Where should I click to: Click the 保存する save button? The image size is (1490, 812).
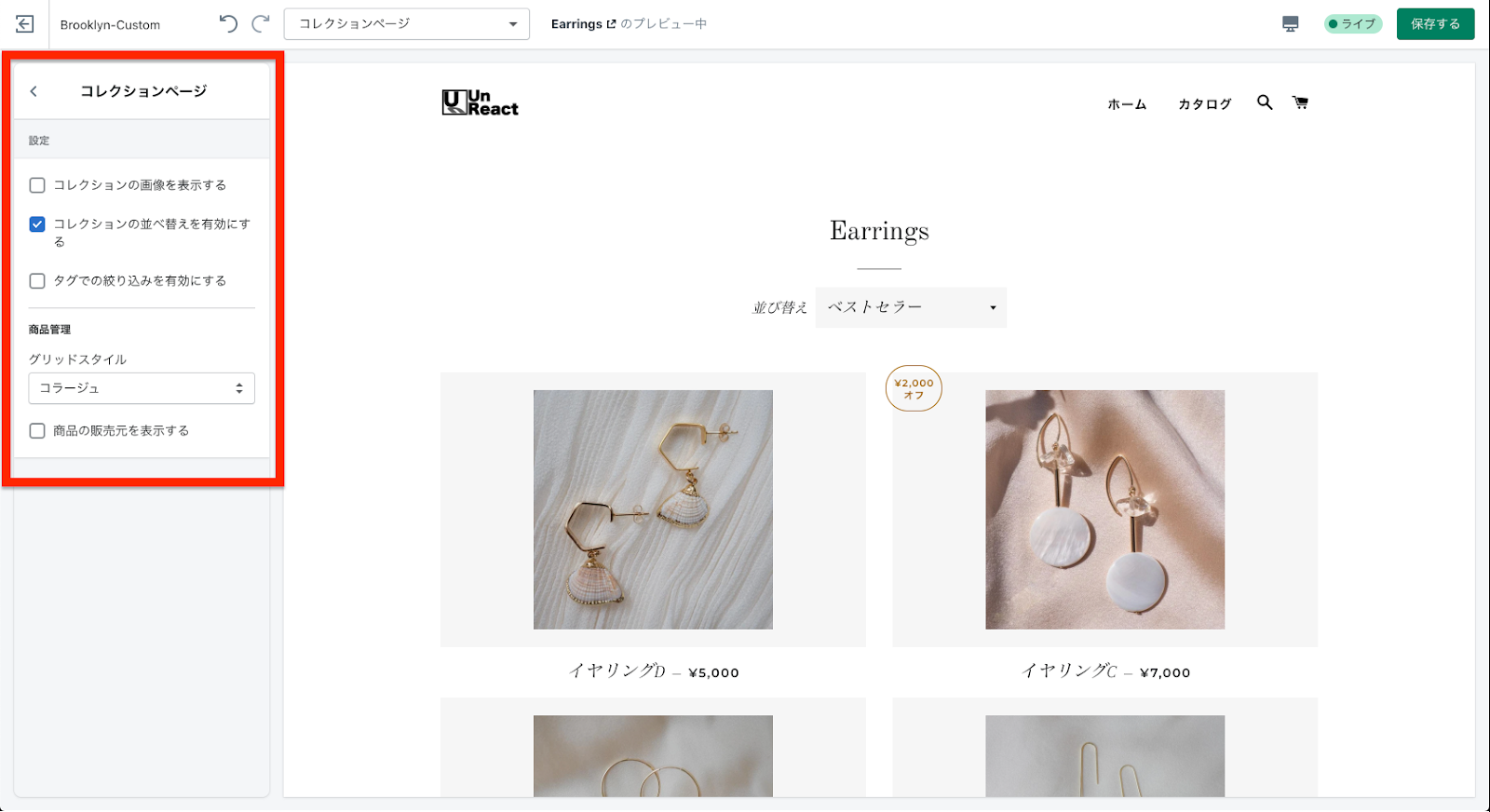[1435, 24]
